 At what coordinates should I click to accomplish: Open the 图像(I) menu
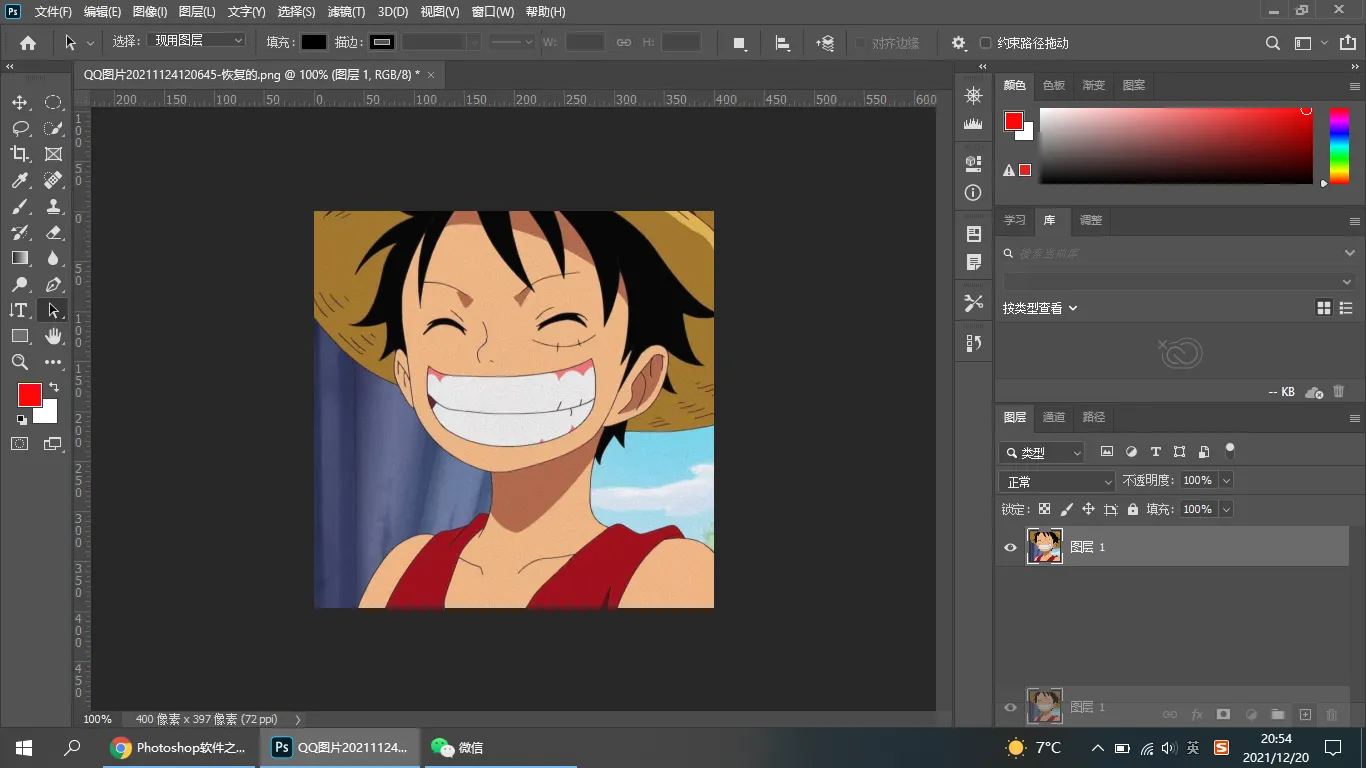click(150, 12)
